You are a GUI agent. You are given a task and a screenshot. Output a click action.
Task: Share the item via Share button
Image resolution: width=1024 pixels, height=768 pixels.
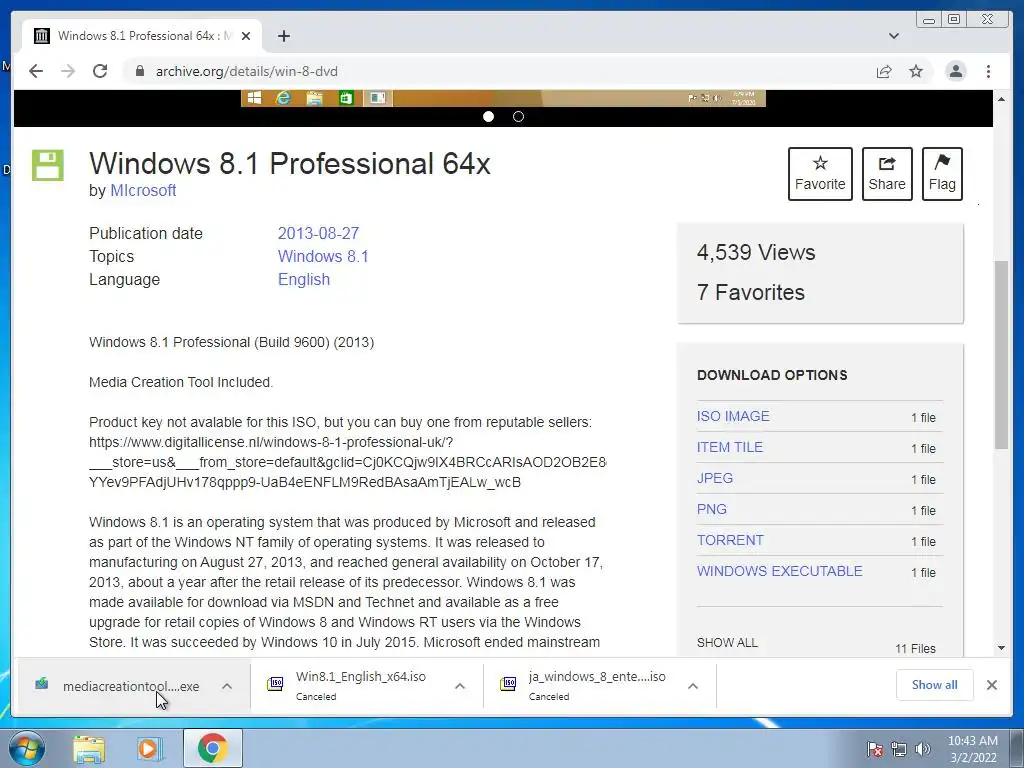point(887,174)
